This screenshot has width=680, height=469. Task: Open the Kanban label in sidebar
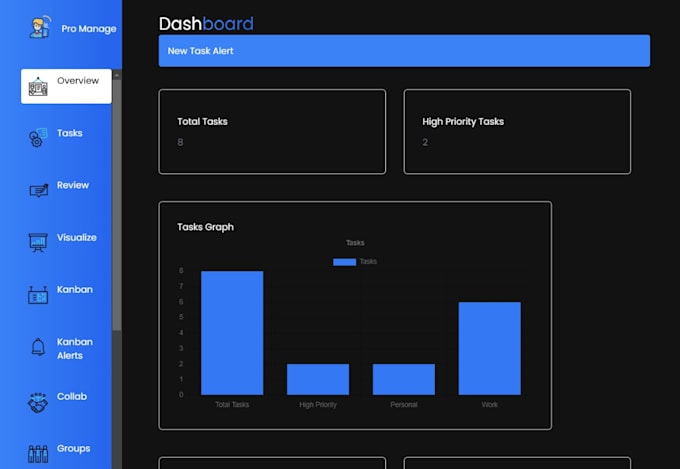coord(75,289)
